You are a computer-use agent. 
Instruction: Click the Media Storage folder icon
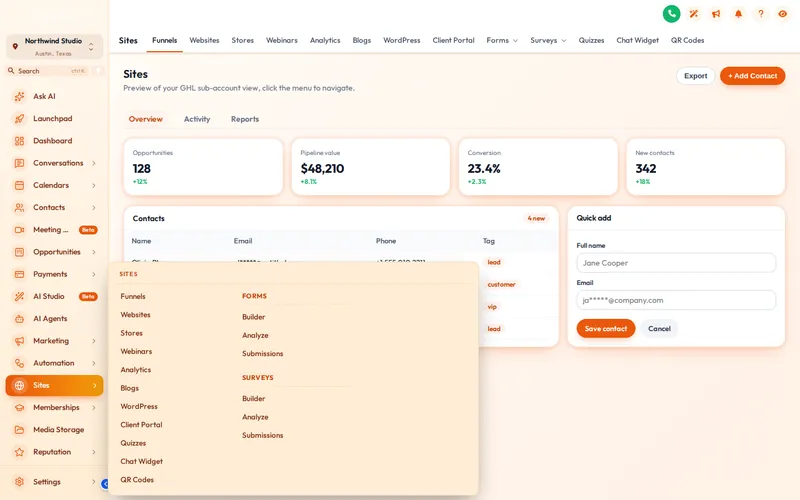click(19, 430)
